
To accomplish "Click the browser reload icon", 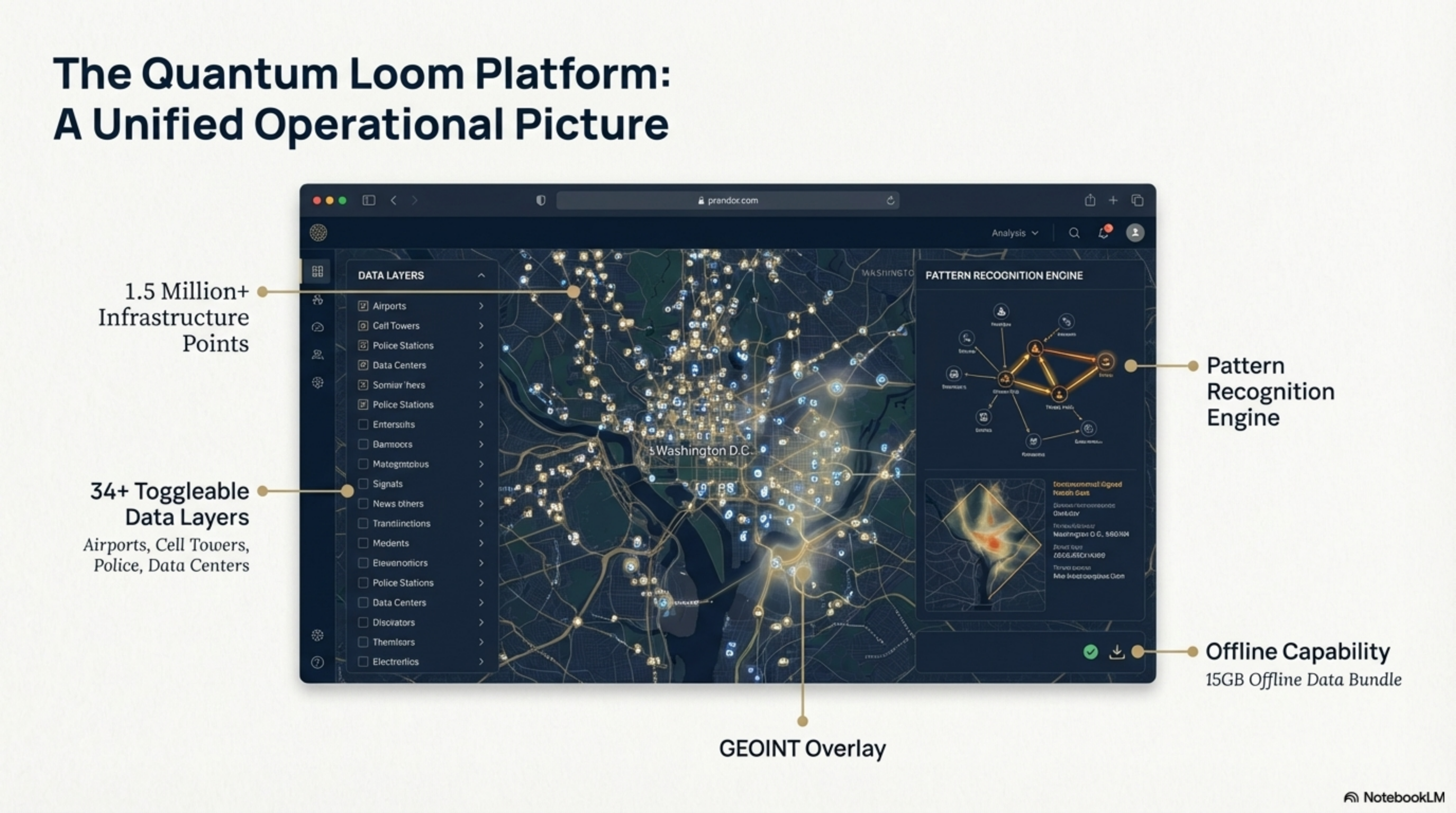I will 890,201.
